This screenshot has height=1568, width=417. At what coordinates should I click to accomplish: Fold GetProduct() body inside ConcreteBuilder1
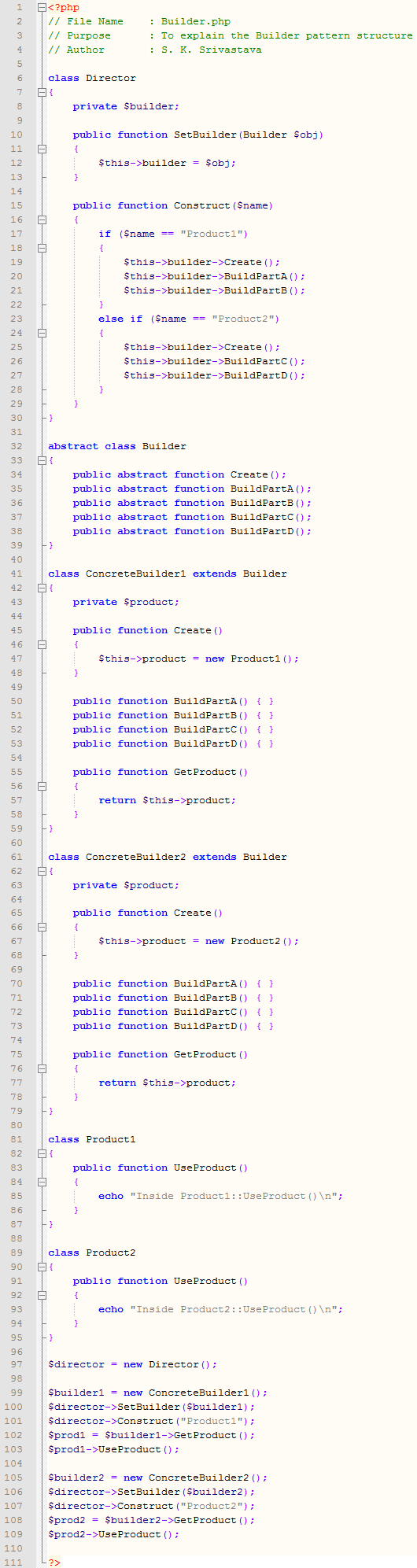(x=42, y=786)
